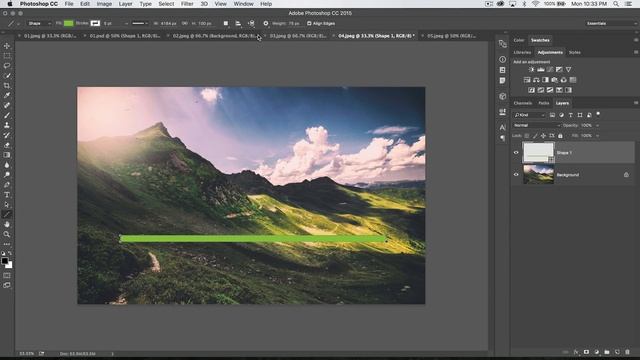This screenshot has width=640, height=360.
Task: Toggle lock transparent pixels
Action: [x=527, y=136]
